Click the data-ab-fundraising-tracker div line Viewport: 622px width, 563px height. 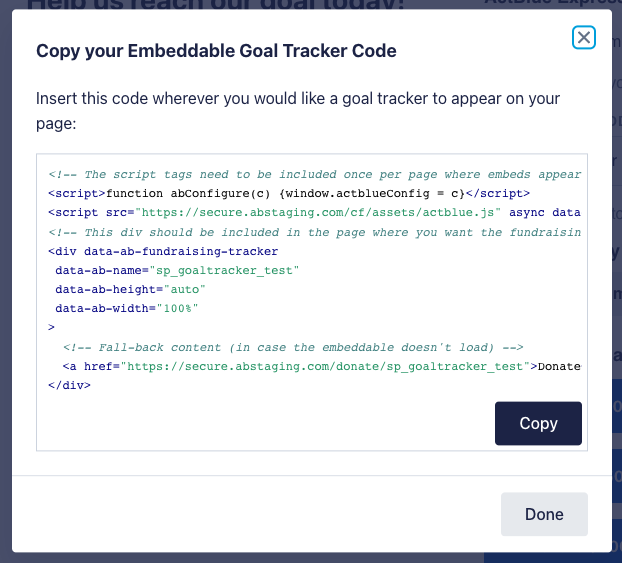point(163,251)
